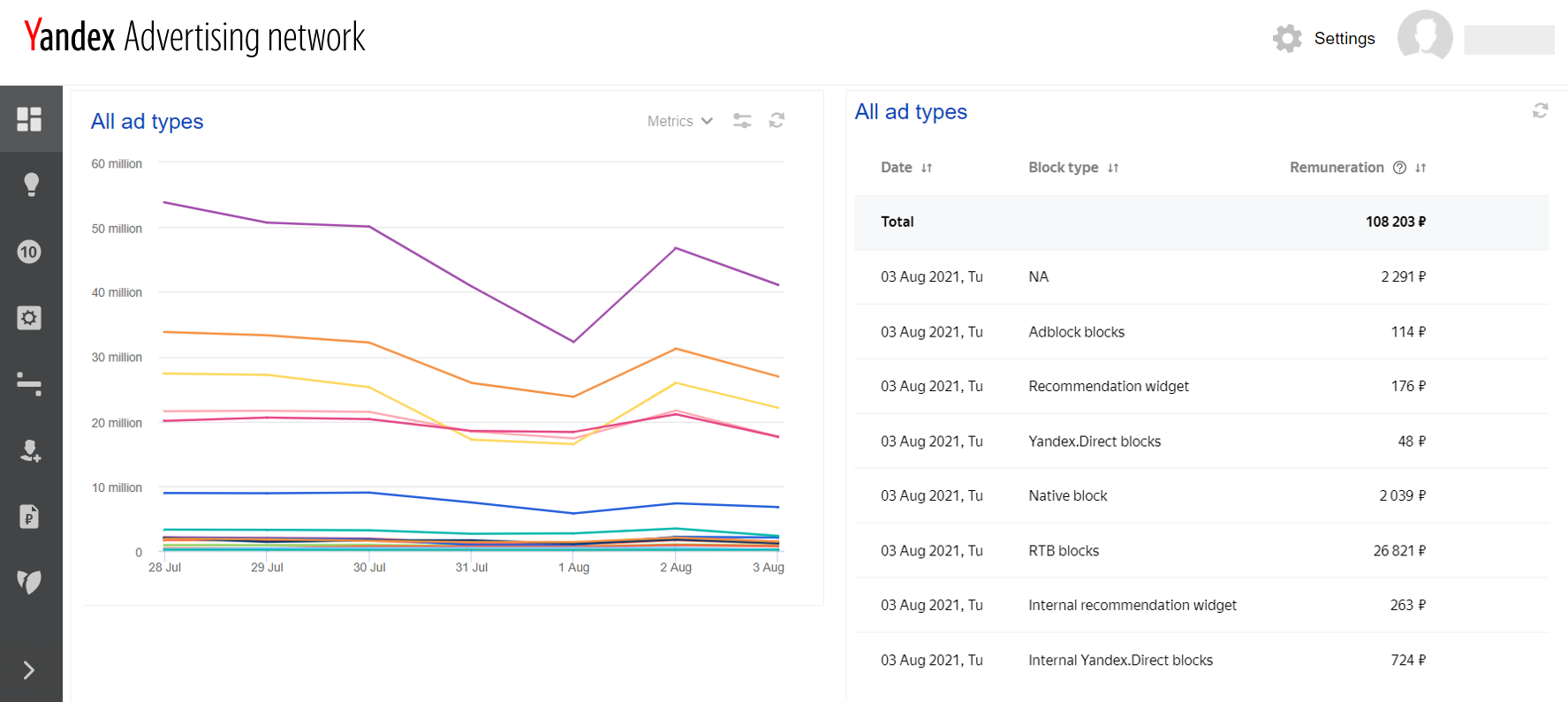The width and height of the screenshot is (1568, 702).
Task: Click the 30 Jul label on chart axis
Action: coord(369,568)
